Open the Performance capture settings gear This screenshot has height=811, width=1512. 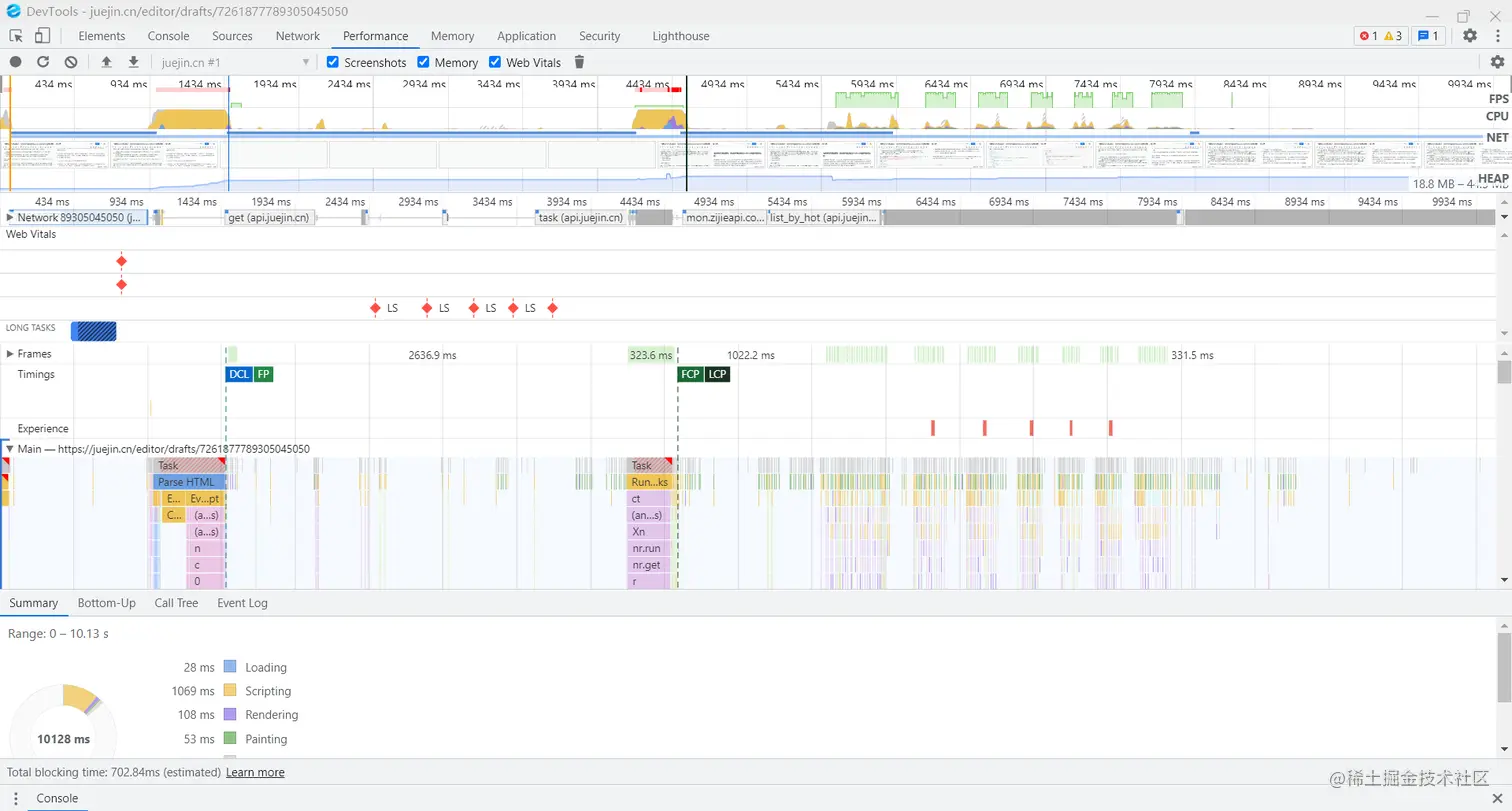click(x=1497, y=62)
